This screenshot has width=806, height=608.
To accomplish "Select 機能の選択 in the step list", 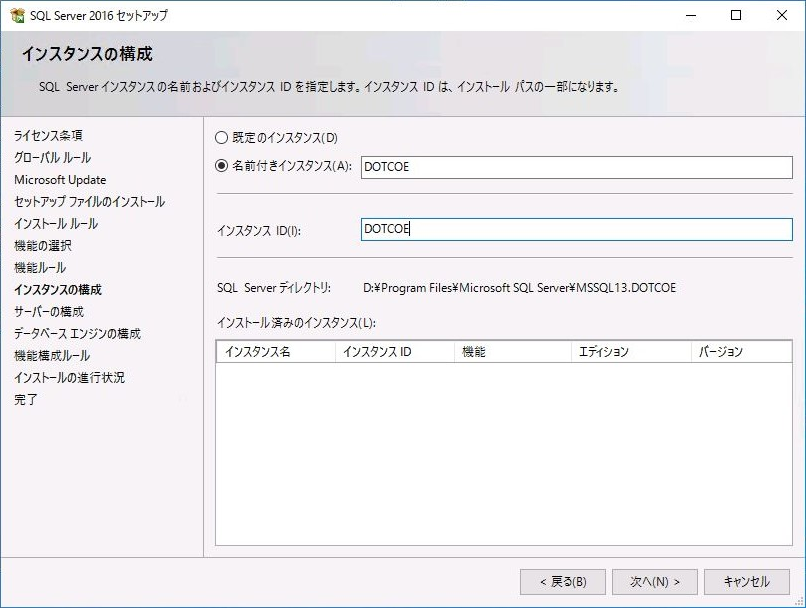I will click(43, 245).
